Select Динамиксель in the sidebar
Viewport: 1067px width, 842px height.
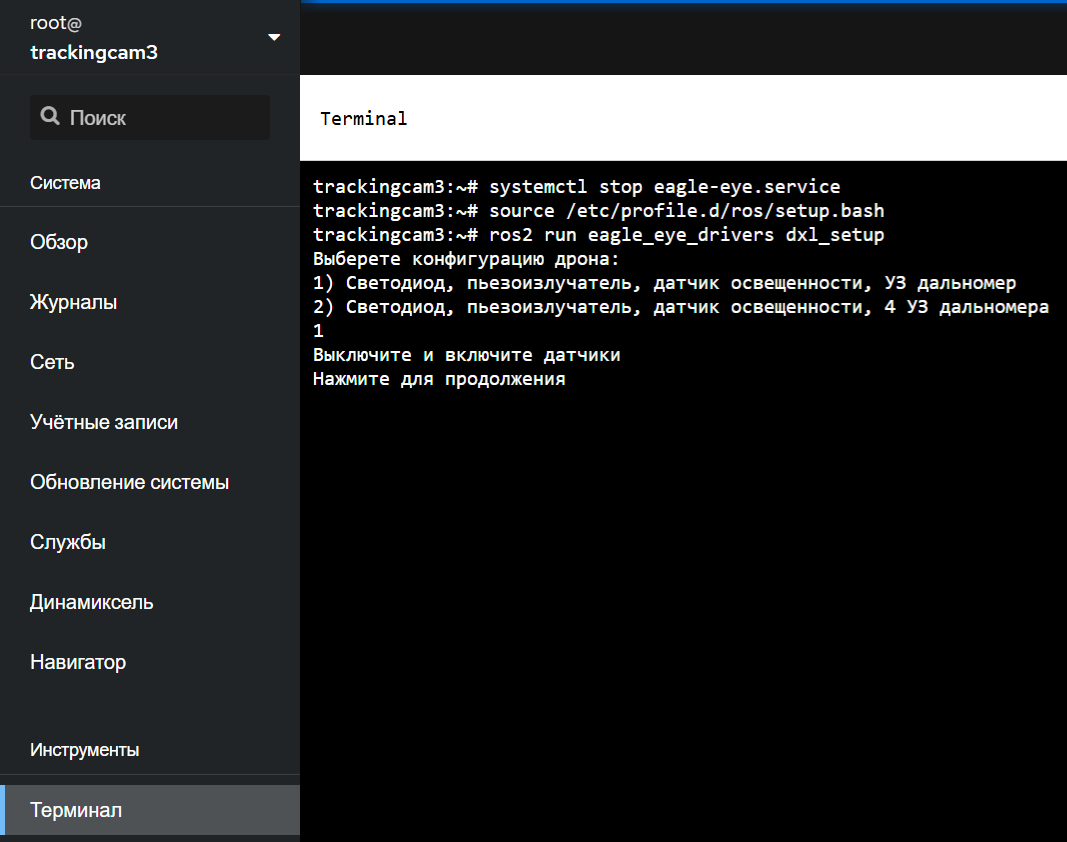(91, 602)
